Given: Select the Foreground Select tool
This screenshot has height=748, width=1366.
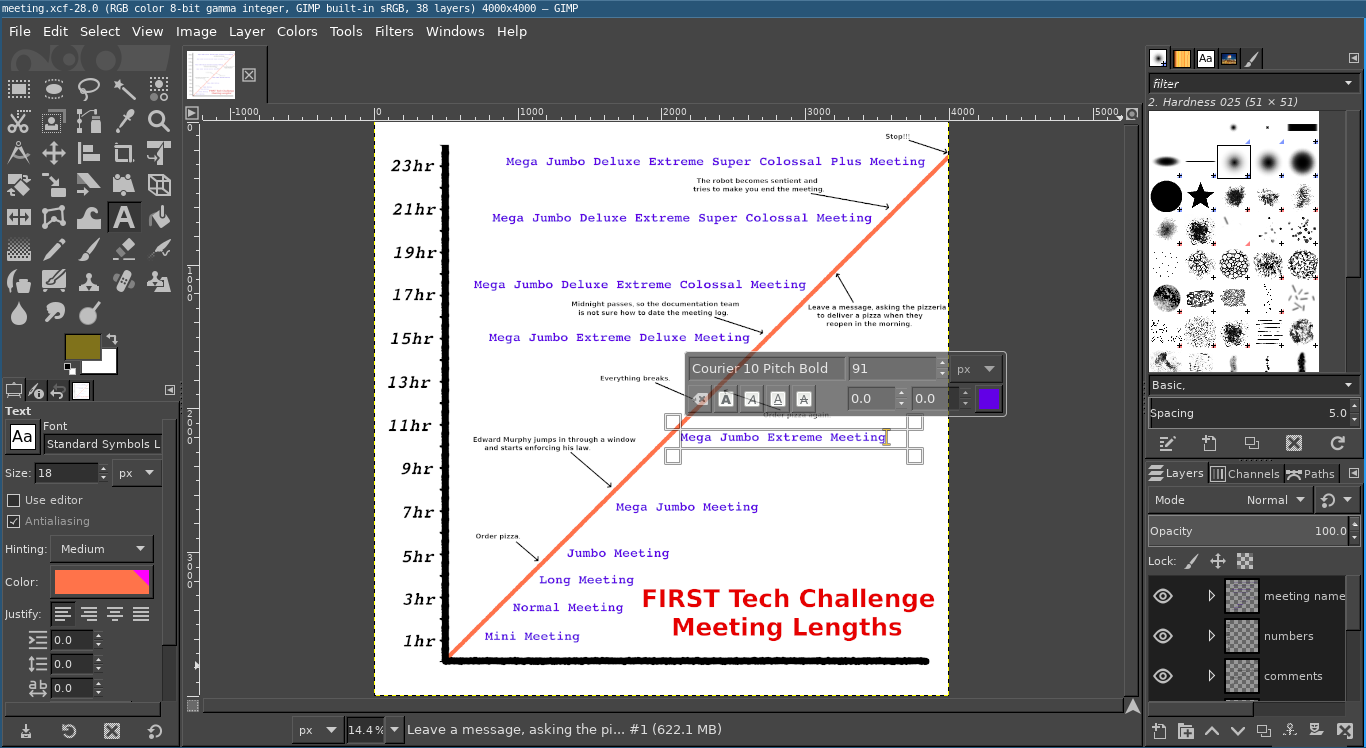Looking at the screenshot, I should point(54,122).
